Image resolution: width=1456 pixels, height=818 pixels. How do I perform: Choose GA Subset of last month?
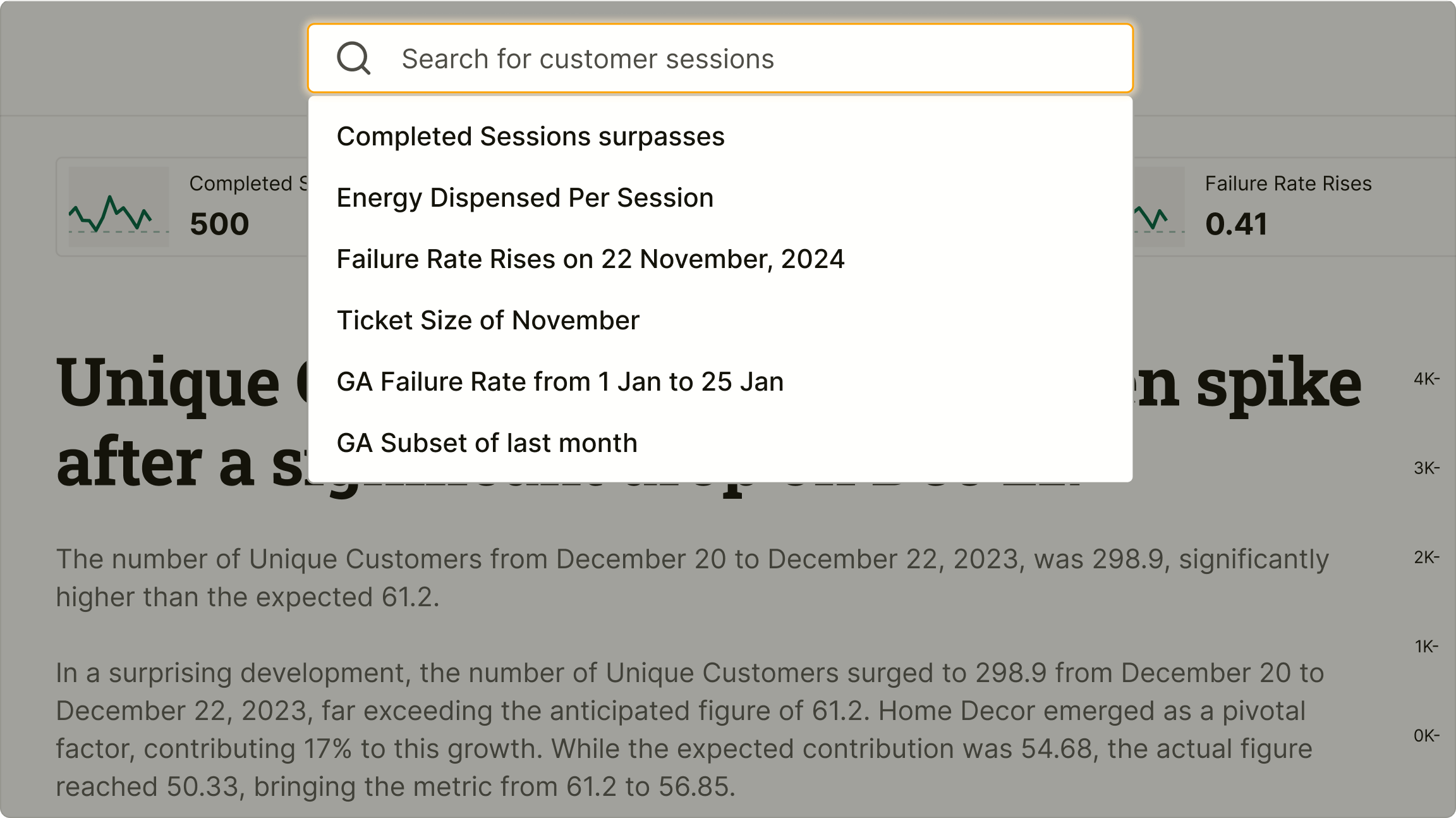487,443
